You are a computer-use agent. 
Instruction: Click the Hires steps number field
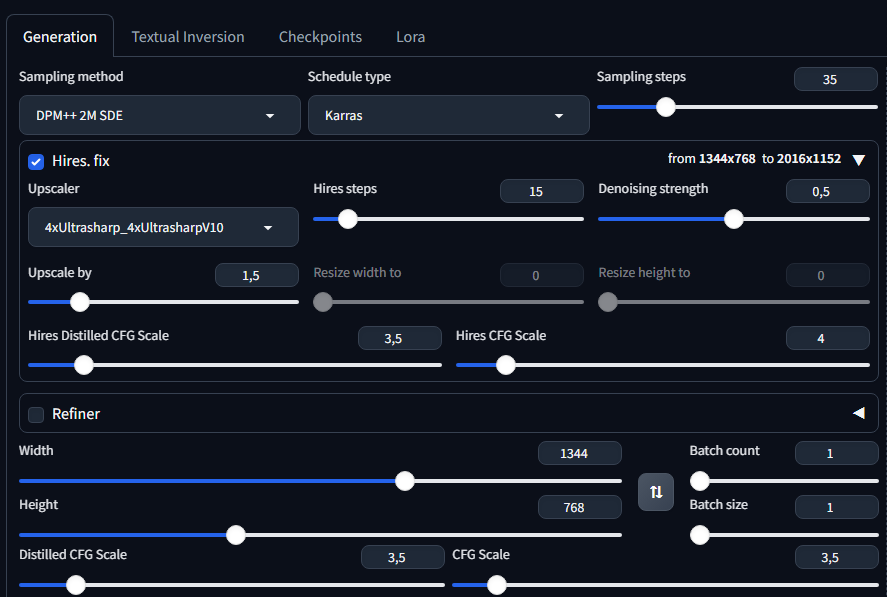(541, 191)
